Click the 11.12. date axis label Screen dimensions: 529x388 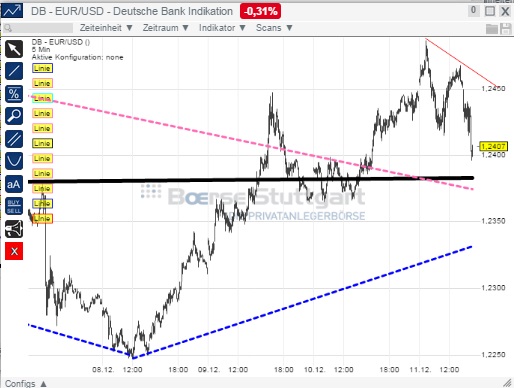420,369
